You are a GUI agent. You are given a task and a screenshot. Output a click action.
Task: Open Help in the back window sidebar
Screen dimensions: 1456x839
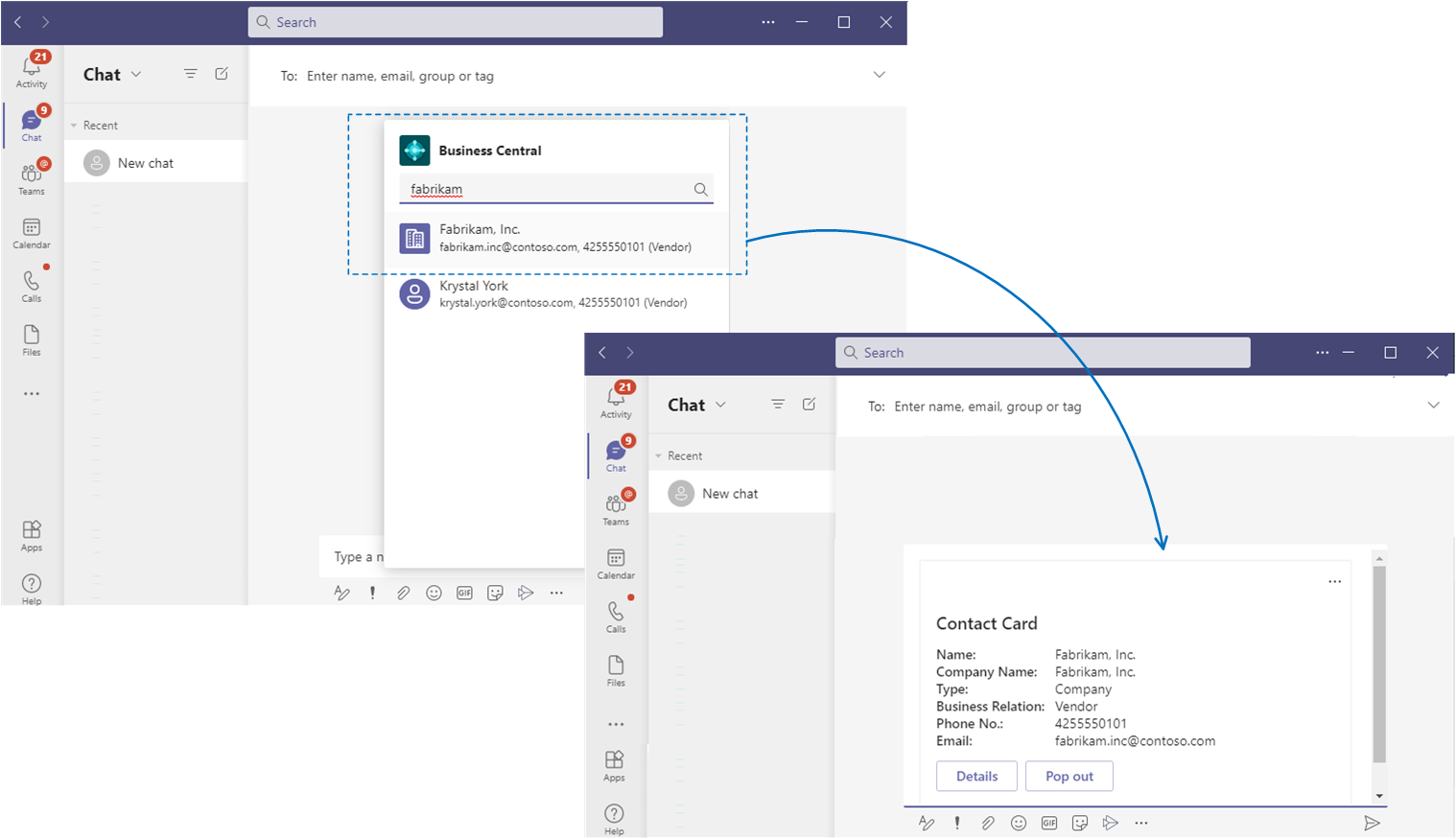click(x=32, y=589)
